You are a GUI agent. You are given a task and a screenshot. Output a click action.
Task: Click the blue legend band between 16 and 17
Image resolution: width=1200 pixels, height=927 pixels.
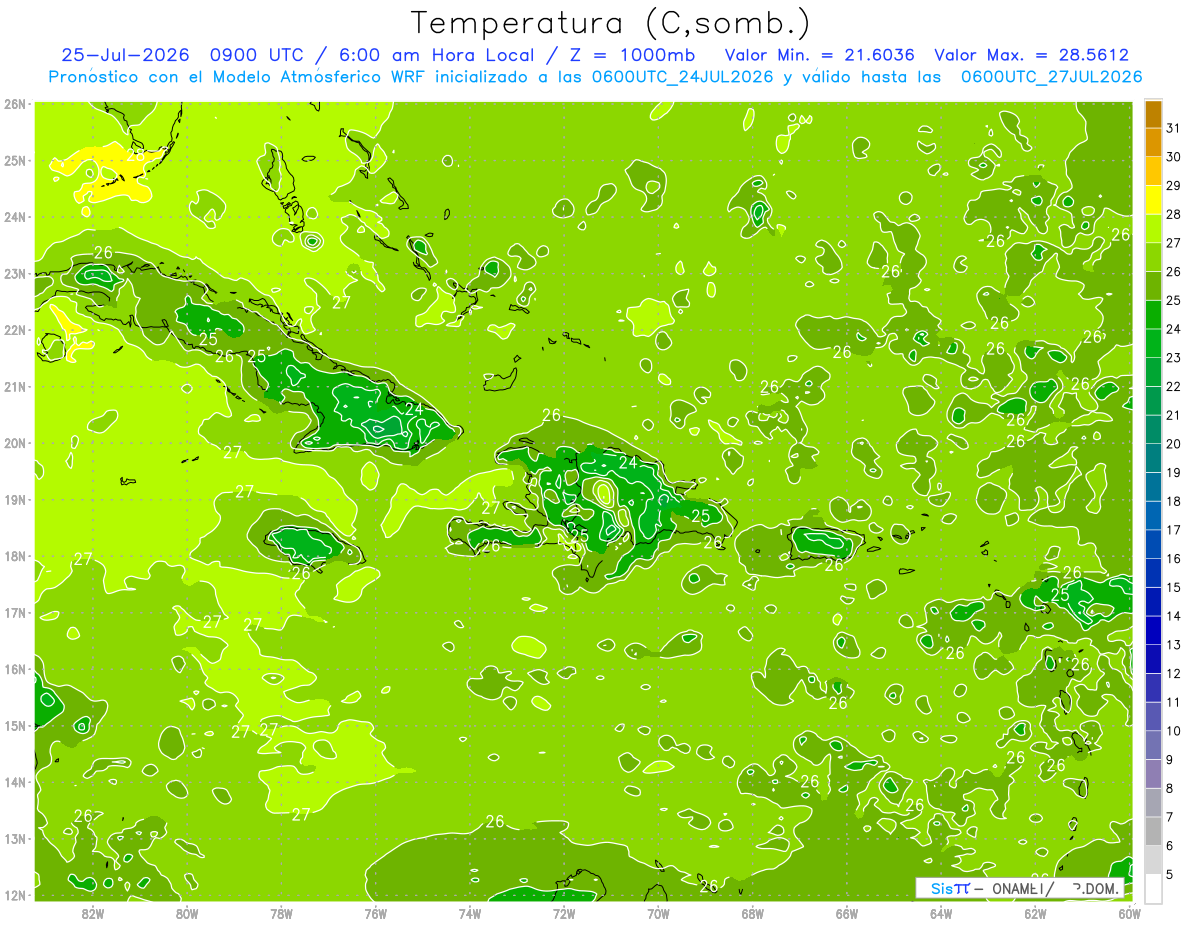[1153, 544]
